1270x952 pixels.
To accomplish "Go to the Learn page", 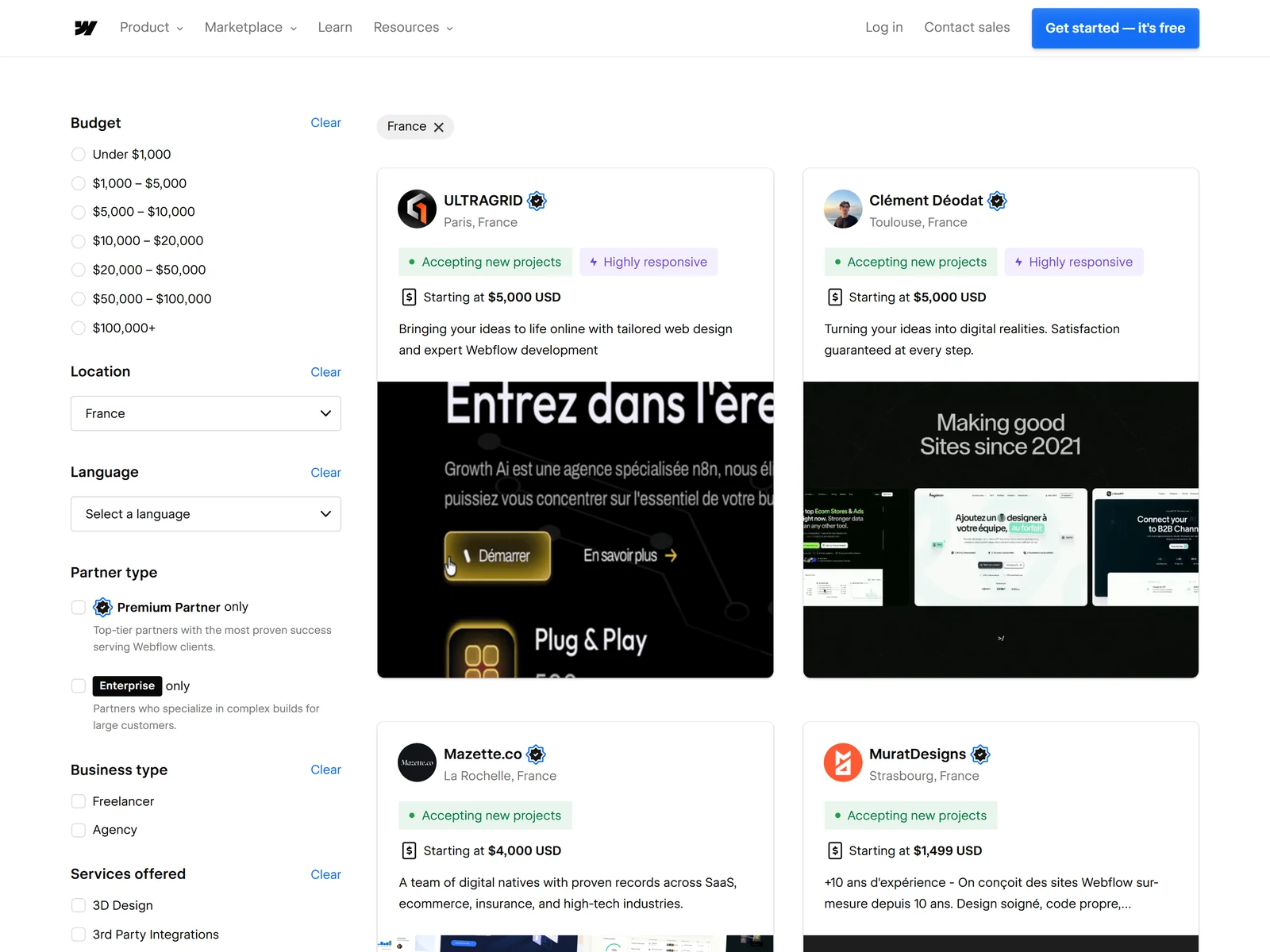I will click(x=335, y=28).
